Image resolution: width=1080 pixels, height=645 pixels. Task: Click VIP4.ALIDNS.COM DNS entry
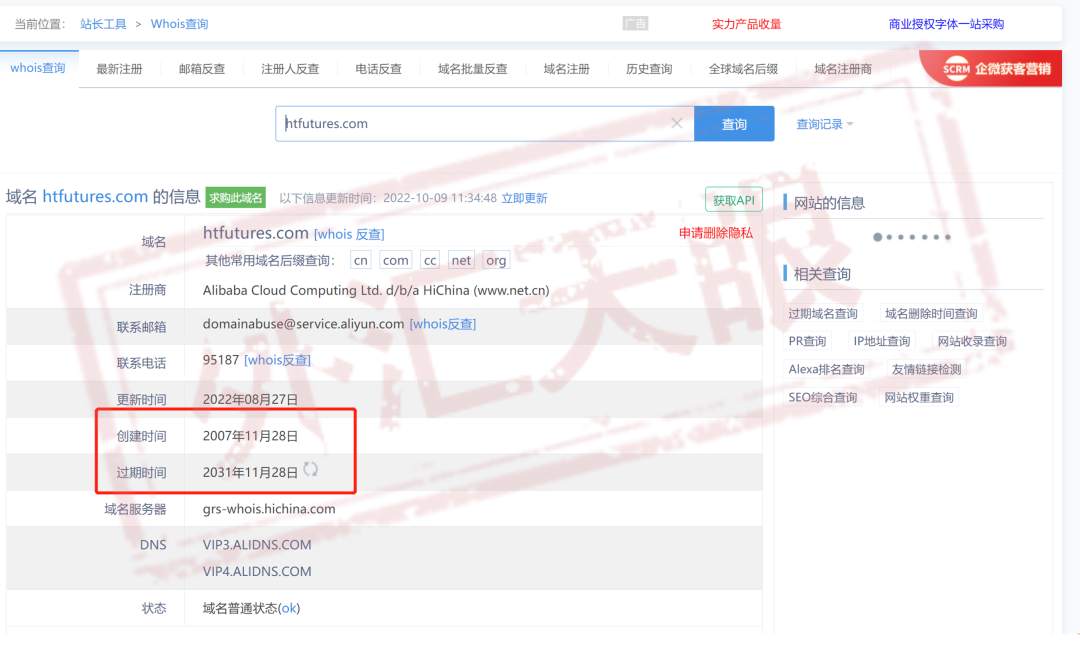(257, 571)
